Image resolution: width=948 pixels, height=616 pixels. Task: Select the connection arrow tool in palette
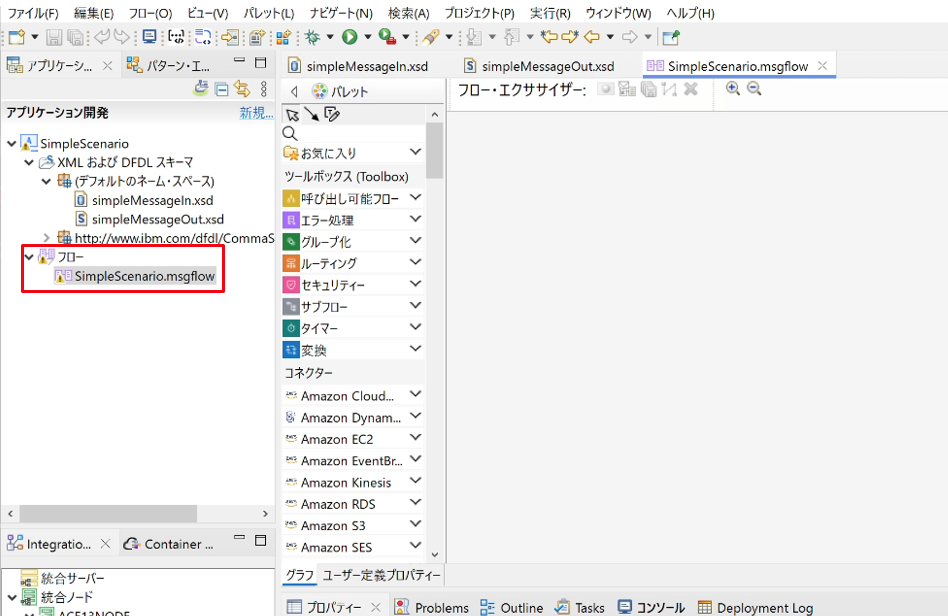[x=311, y=114]
